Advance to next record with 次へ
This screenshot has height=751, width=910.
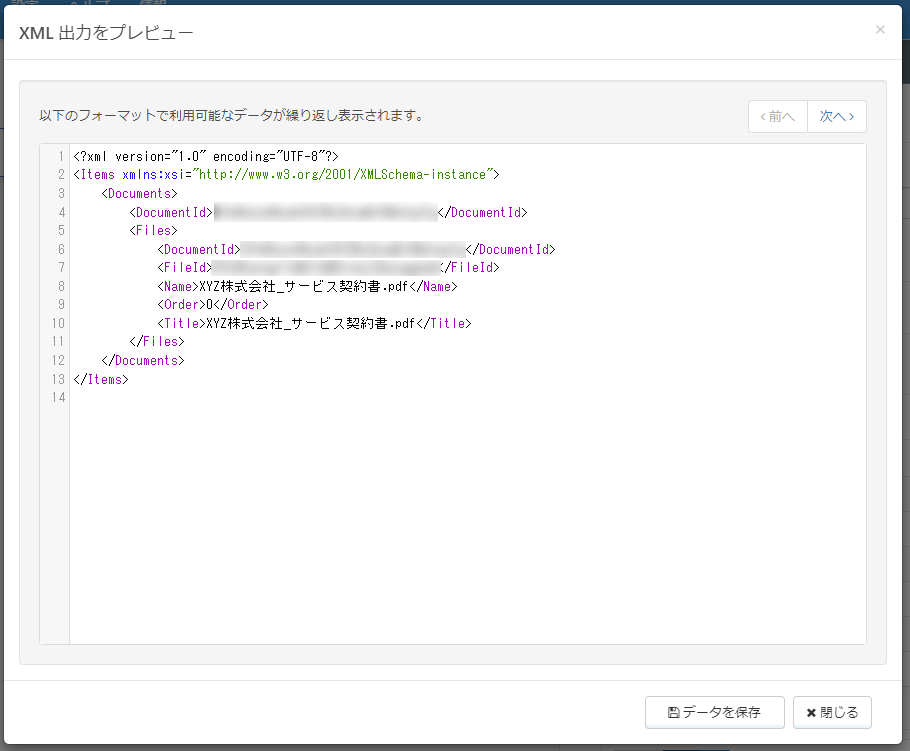click(x=837, y=116)
